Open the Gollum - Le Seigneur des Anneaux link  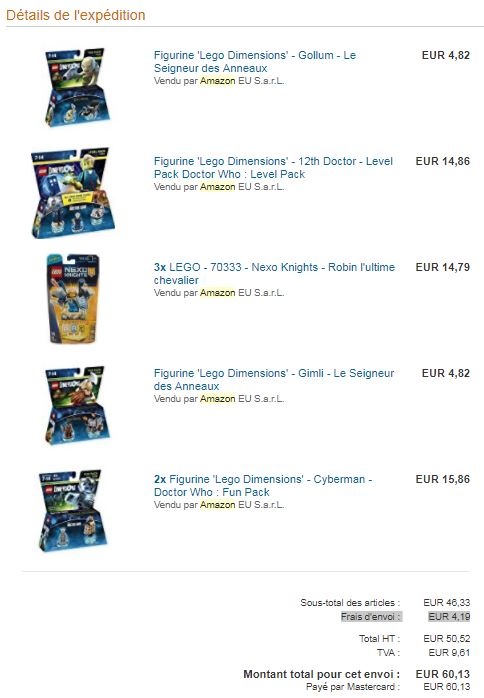[255, 61]
